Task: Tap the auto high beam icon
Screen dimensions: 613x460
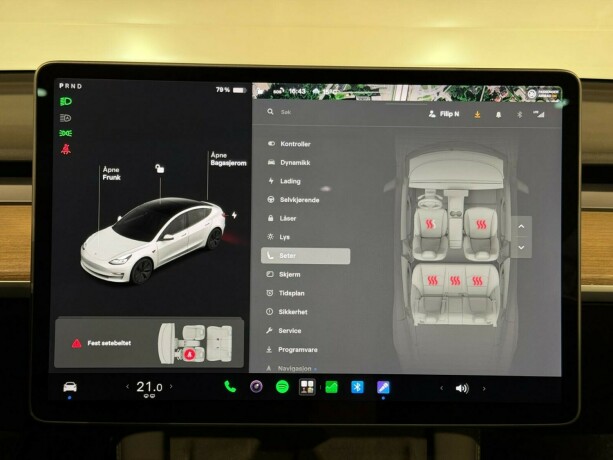Action: coord(66,118)
